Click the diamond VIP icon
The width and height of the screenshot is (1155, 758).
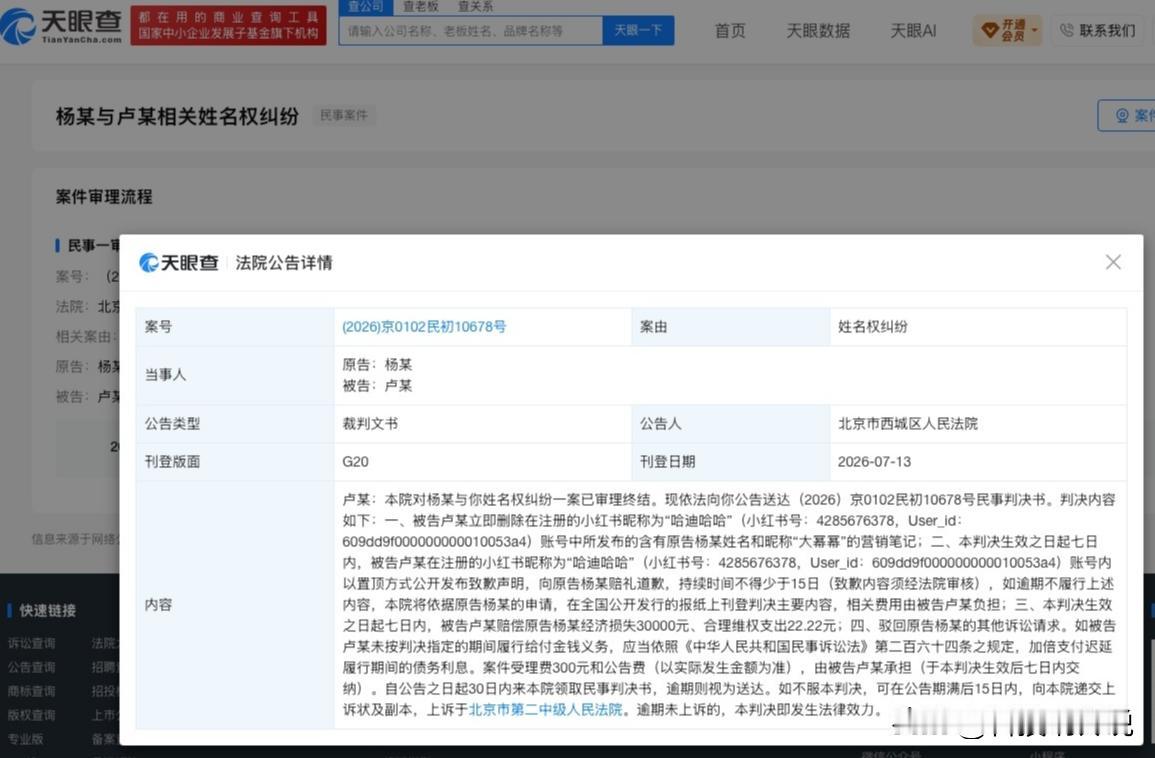(x=990, y=30)
